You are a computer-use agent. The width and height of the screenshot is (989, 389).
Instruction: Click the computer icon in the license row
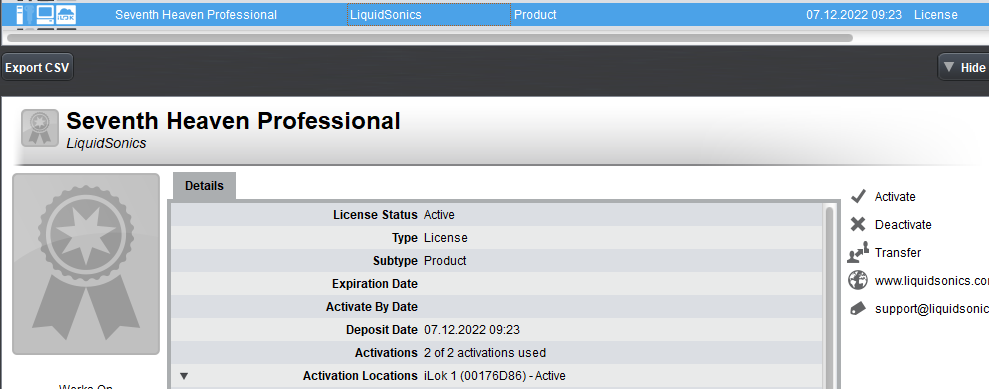pos(44,15)
